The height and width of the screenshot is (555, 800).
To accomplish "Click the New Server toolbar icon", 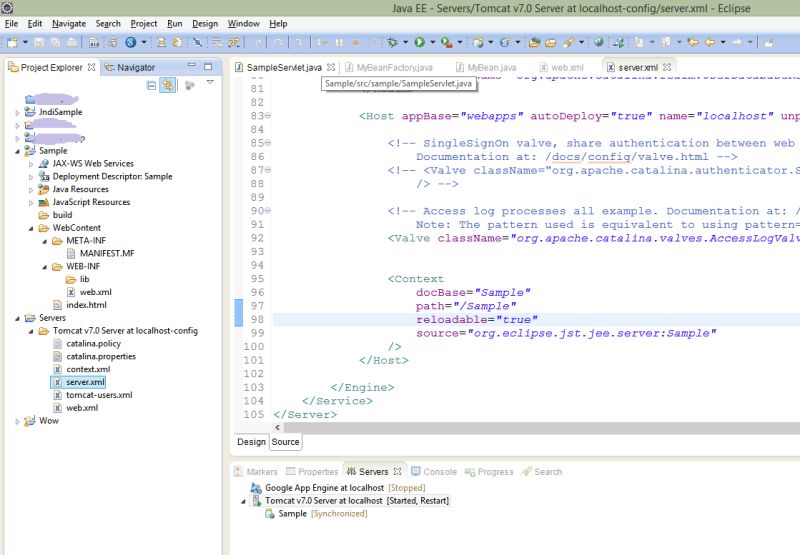I will coord(478,42).
